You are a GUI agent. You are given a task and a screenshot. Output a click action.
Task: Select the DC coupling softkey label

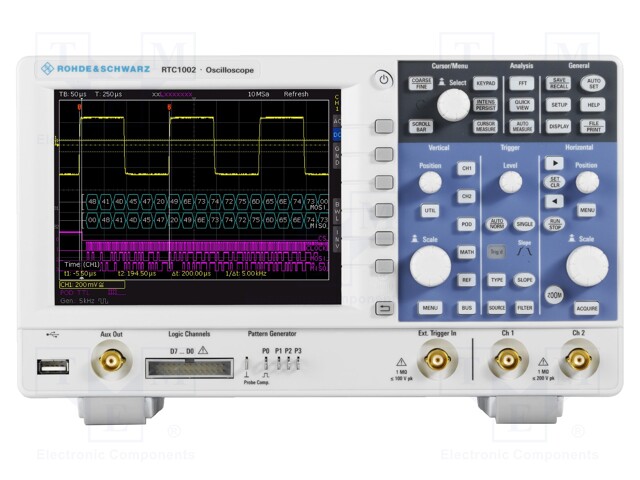pyautogui.click(x=336, y=133)
